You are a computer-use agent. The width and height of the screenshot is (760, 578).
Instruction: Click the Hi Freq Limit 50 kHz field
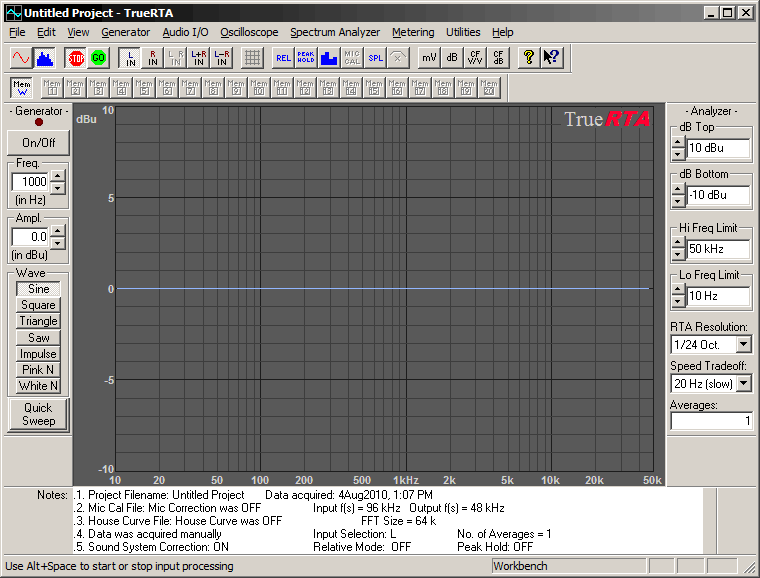(x=718, y=249)
